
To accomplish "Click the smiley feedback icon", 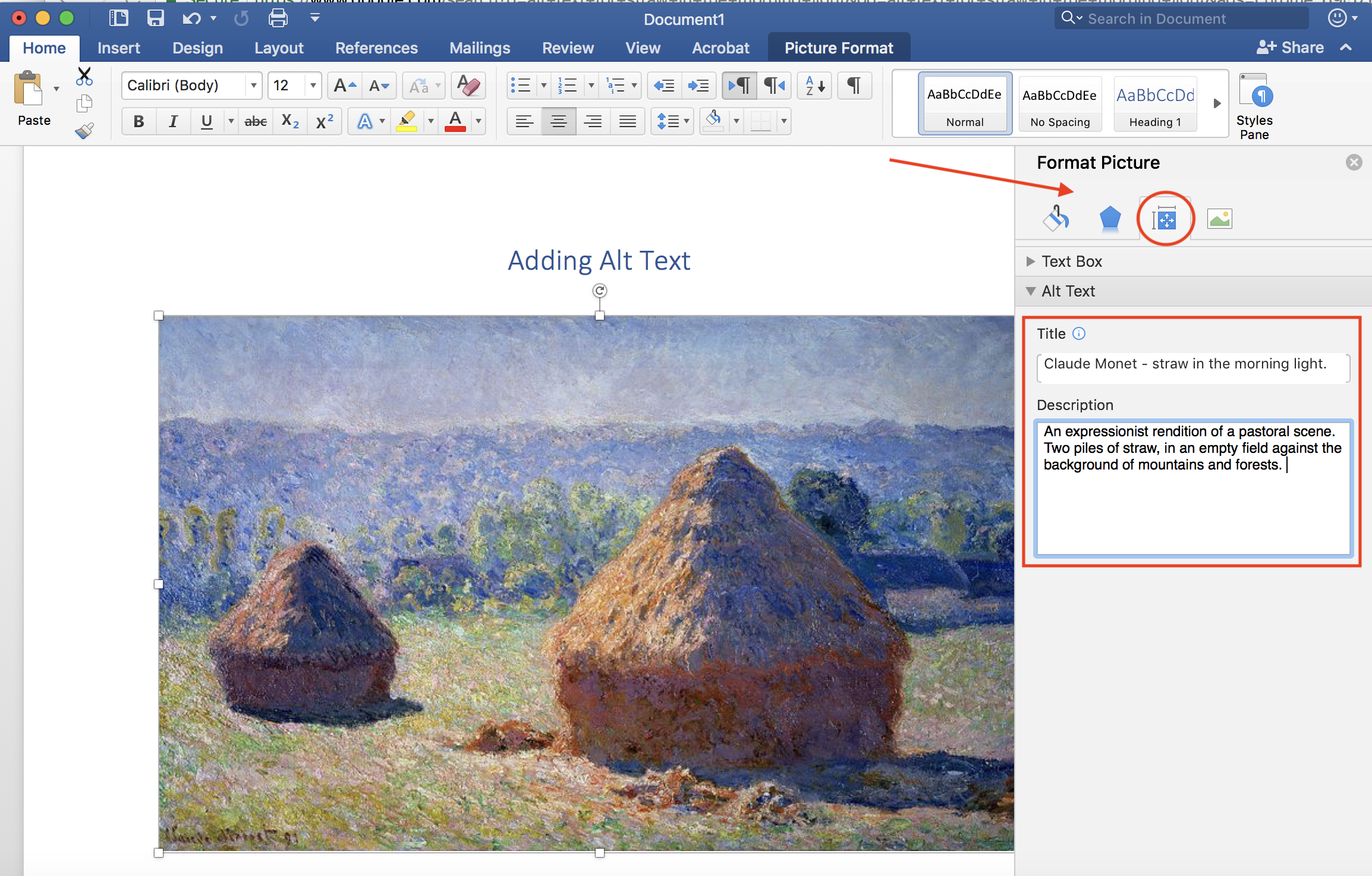I will pyautogui.click(x=1337, y=18).
